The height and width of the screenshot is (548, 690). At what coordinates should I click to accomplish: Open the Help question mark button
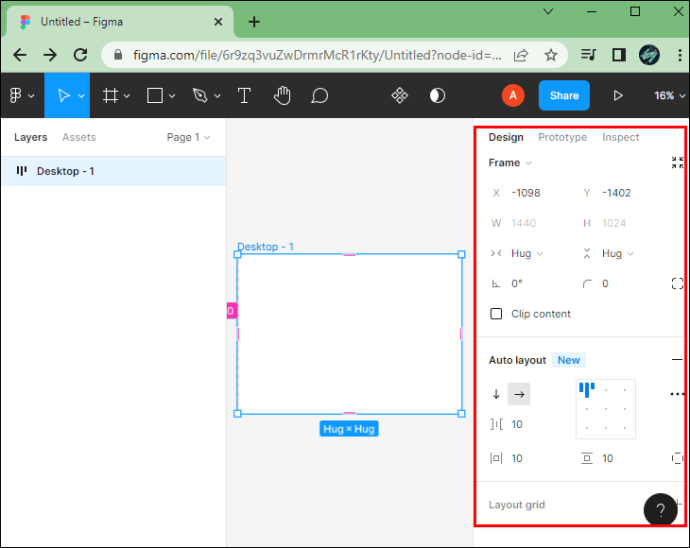point(661,510)
